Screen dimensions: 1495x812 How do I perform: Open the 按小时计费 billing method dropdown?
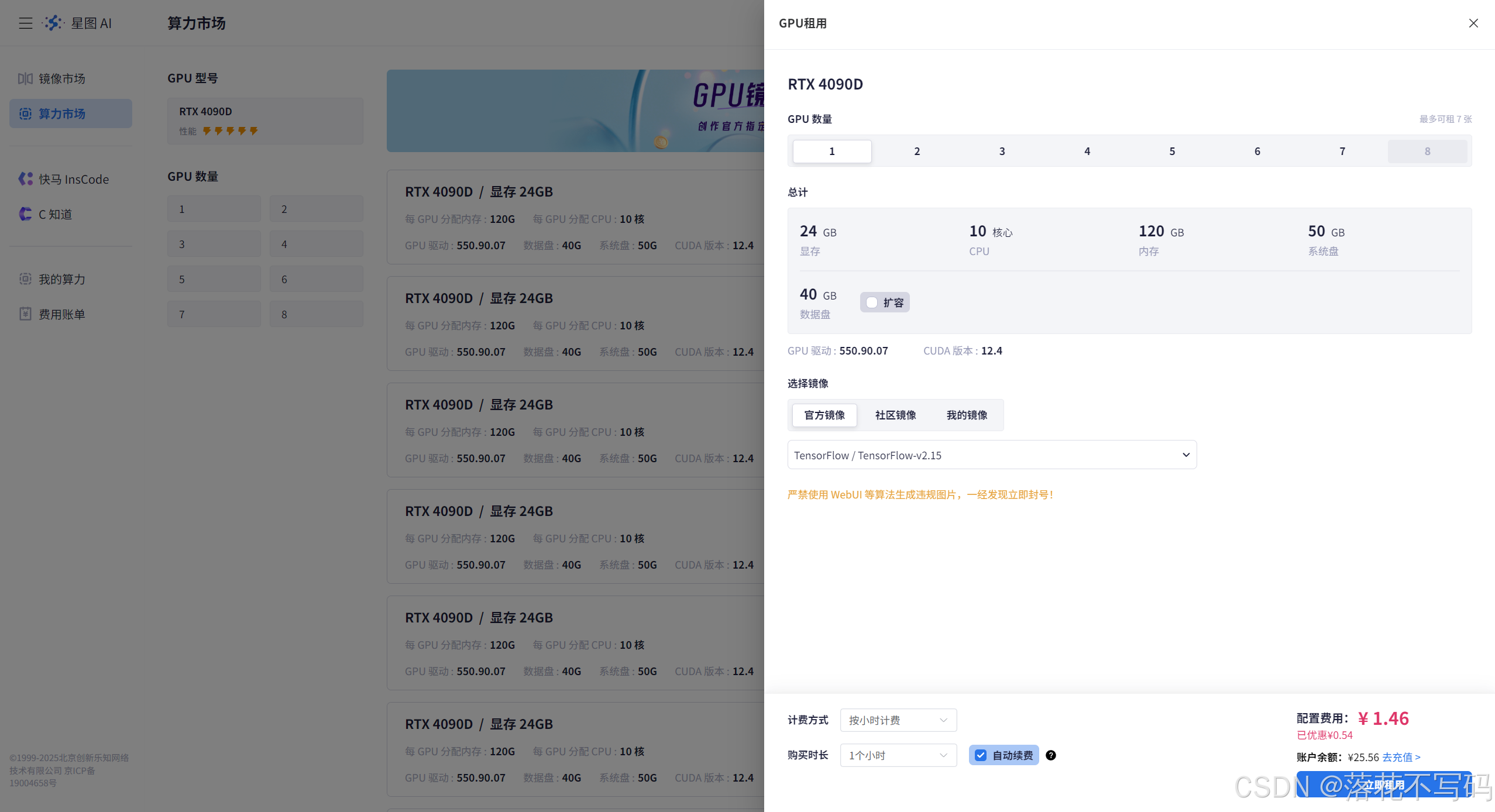pos(898,720)
